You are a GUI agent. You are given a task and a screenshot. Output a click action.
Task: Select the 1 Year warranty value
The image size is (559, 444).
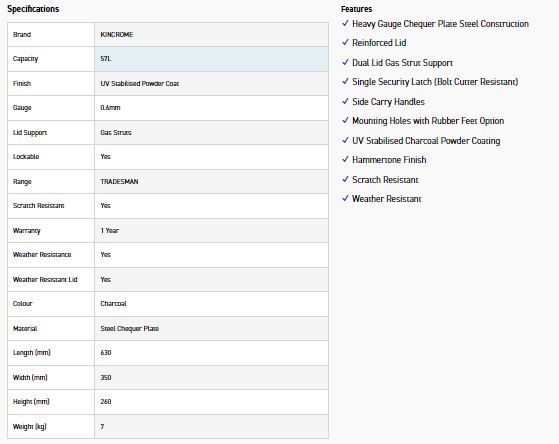pyautogui.click(x=109, y=230)
